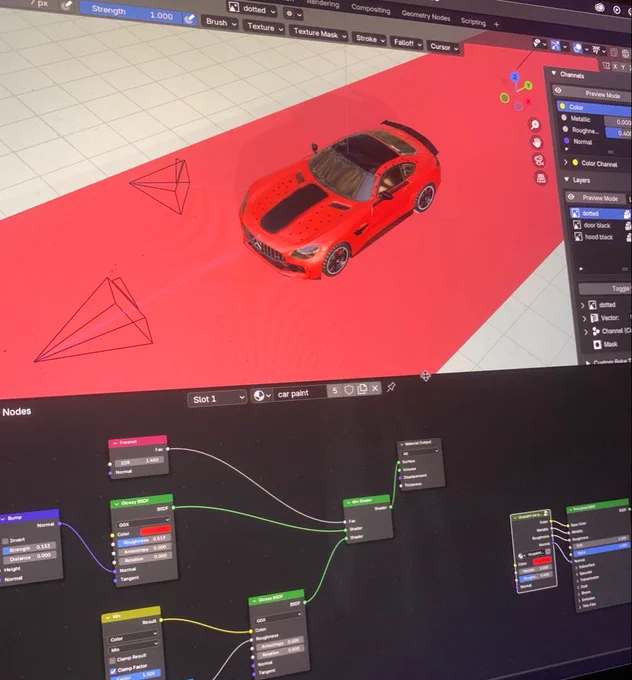Toggle mirror X axis button

pyautogui.click(x=615, y=66)
